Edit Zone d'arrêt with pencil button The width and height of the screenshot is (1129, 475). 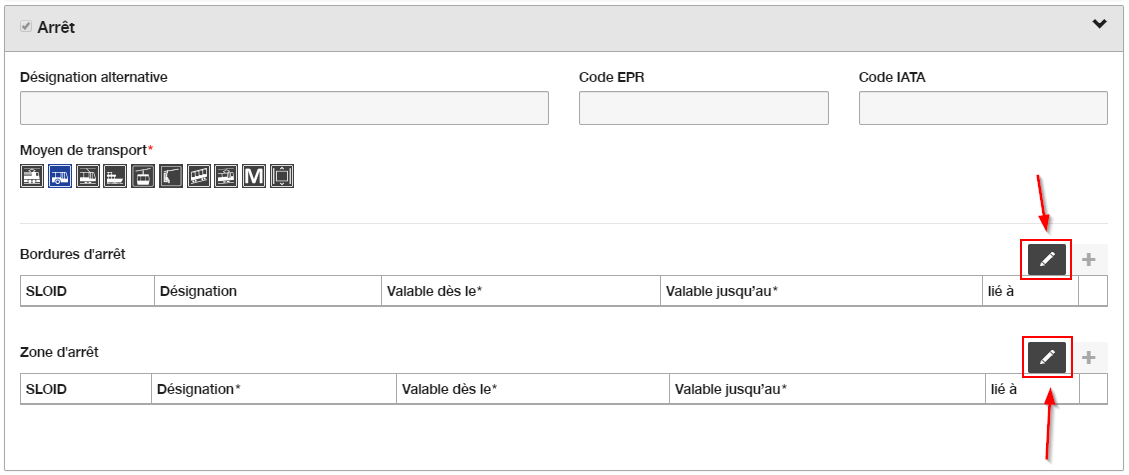click(1046, 357)
